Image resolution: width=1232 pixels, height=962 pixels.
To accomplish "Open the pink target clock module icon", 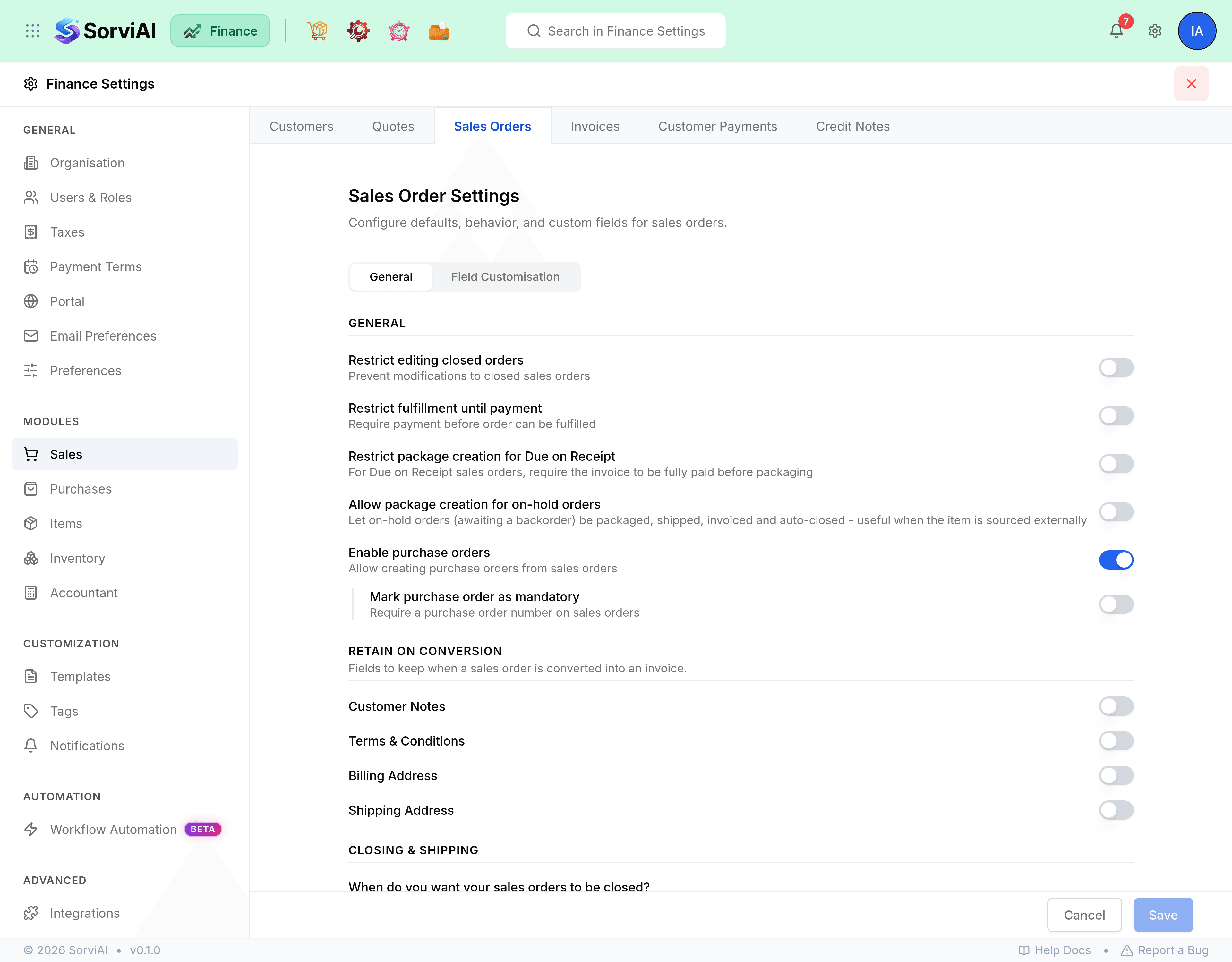I will click(399, 31).
